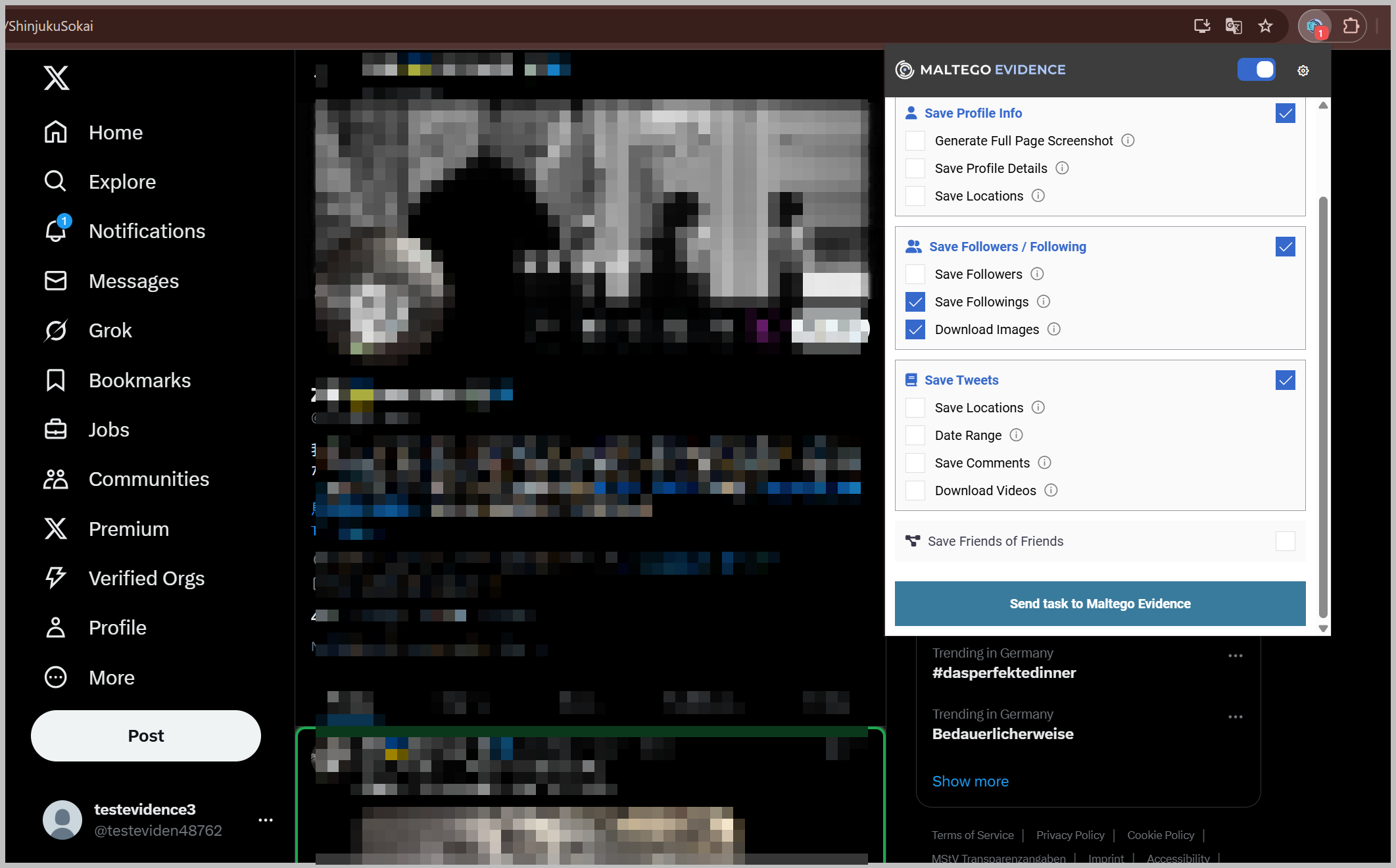Click info icon beside Generate Full Page Screenshot
1396x868 pixels.
(x=1128, y=140)
